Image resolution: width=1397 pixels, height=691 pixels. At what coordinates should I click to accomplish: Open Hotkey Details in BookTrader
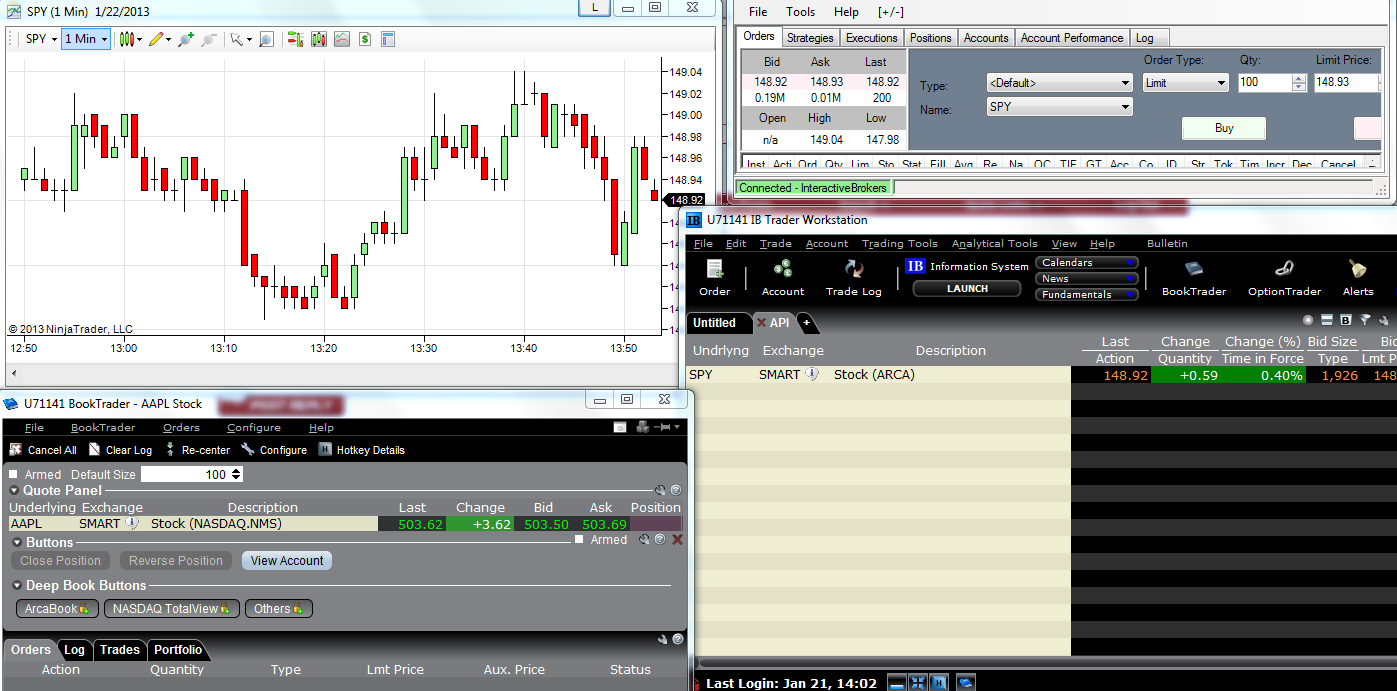361,450
